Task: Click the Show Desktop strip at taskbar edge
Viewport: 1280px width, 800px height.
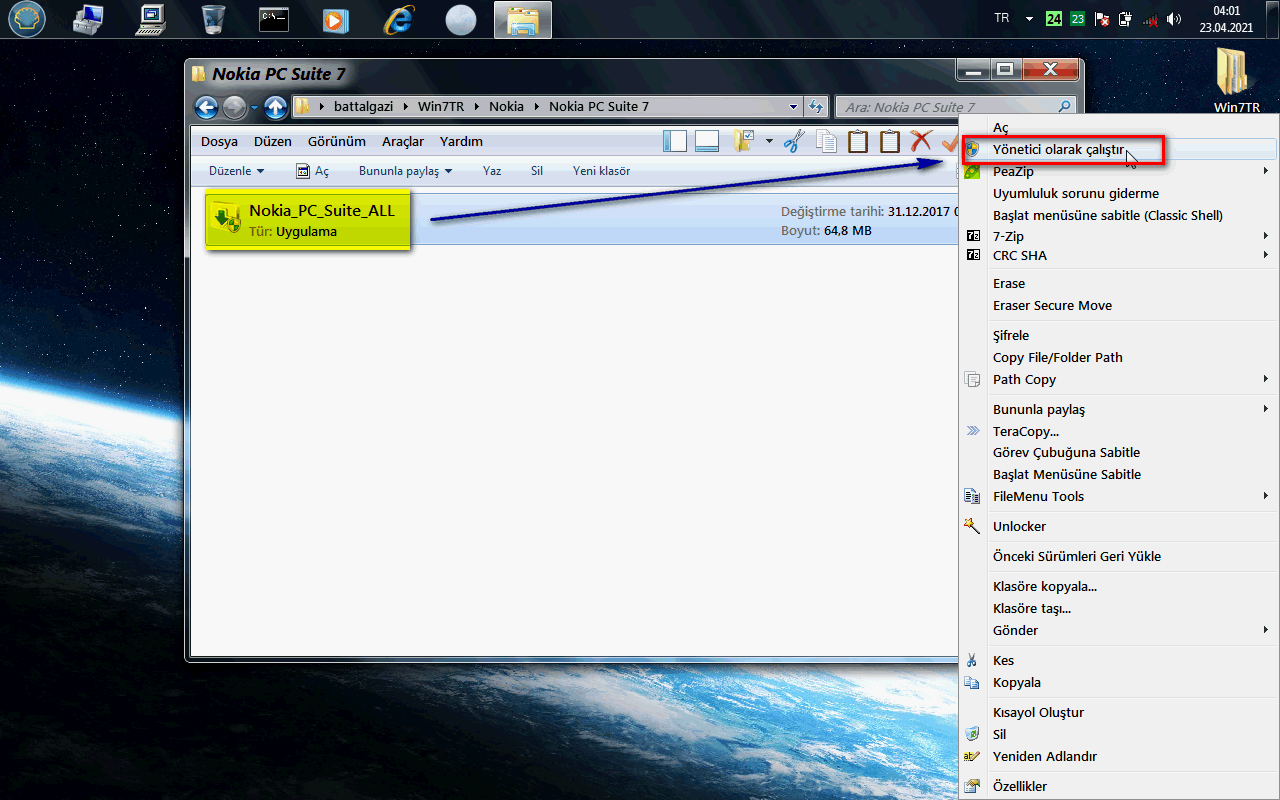Action: click(x=1273, y=19)
